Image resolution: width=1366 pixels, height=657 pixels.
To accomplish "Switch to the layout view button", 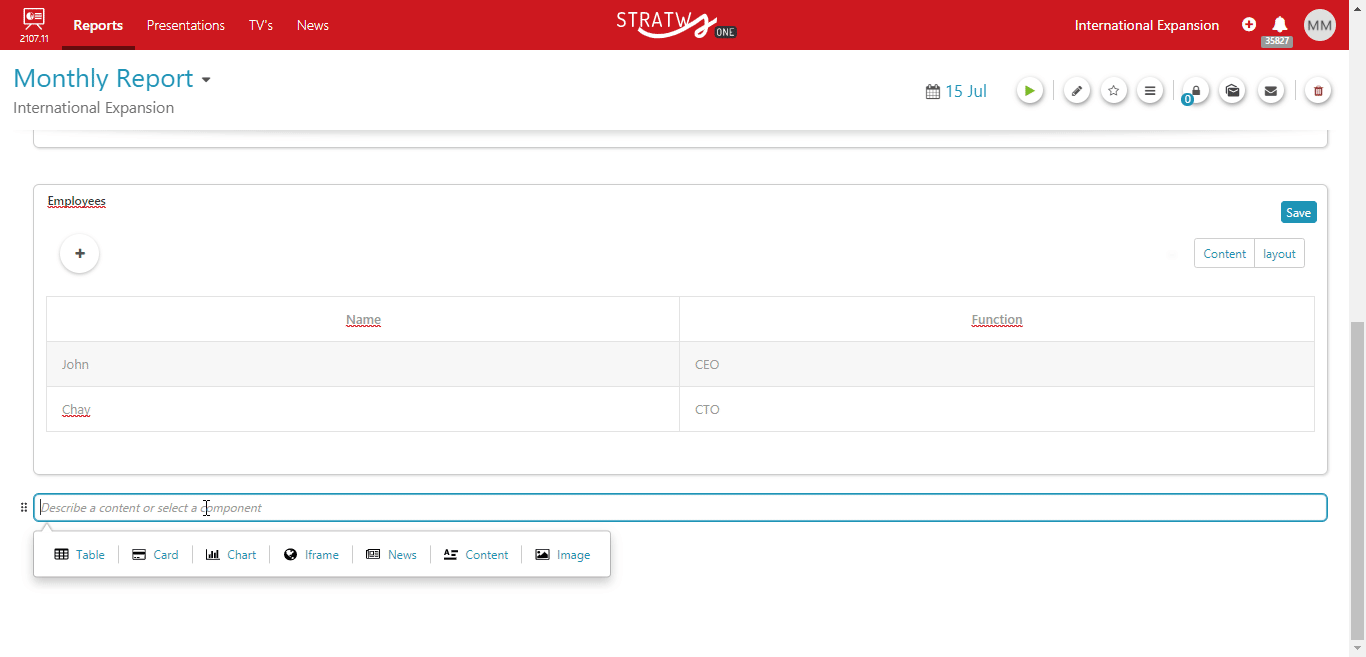I will coord(1279,254).
